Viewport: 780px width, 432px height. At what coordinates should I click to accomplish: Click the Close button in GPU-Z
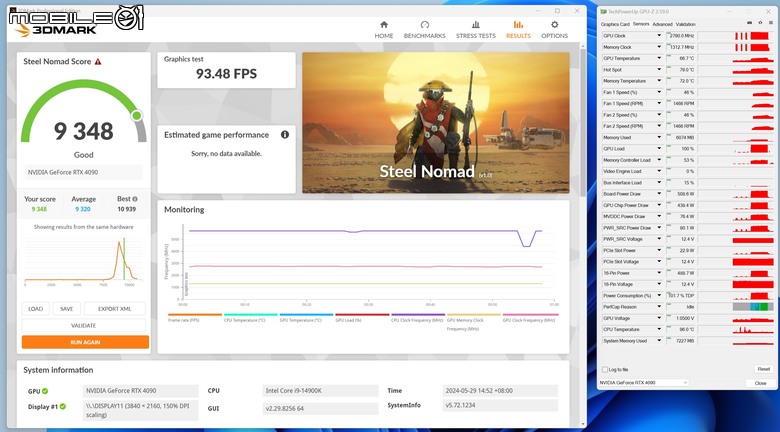pyautogui.click(x=760, y=383)
